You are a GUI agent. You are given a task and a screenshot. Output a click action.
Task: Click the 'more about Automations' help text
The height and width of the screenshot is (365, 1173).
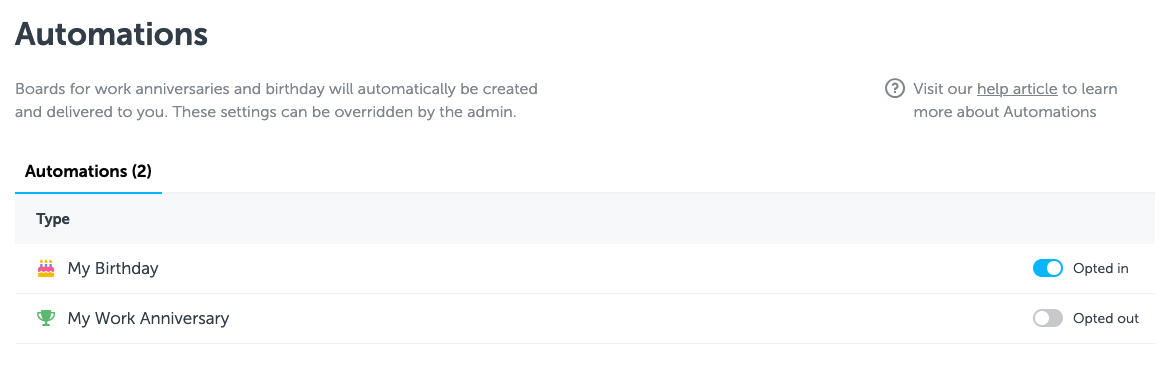(1005, 112)
